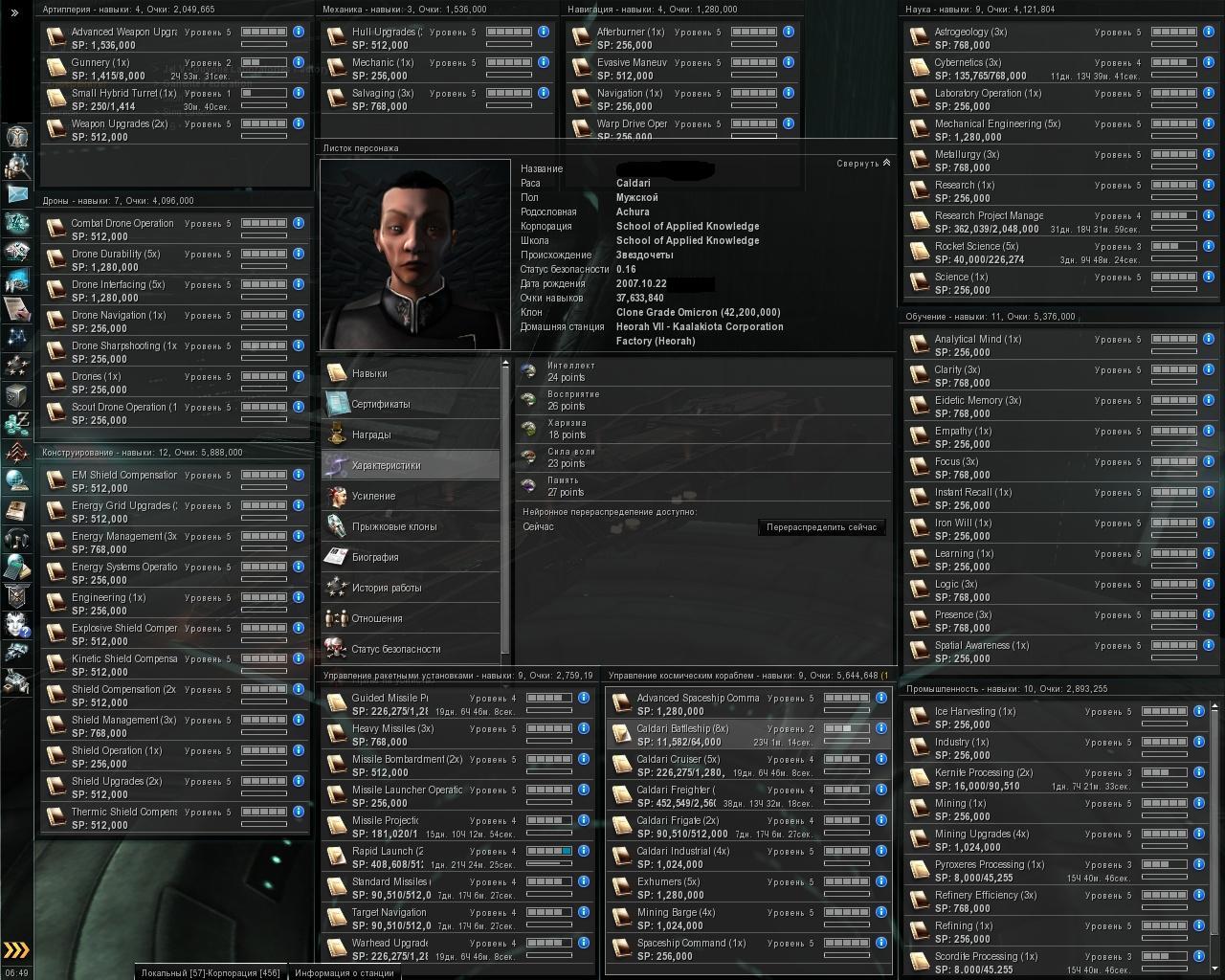The width and height of the screenshot is (1225, 980).
Task: Click the book icon next to Exhumers
Action: pos(622,888)
